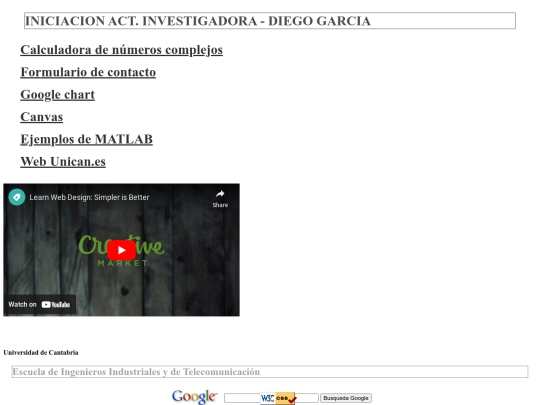Click the Creative Market channel avatar icon
This screenshot has width=540, height=405.
click(17, 197)
